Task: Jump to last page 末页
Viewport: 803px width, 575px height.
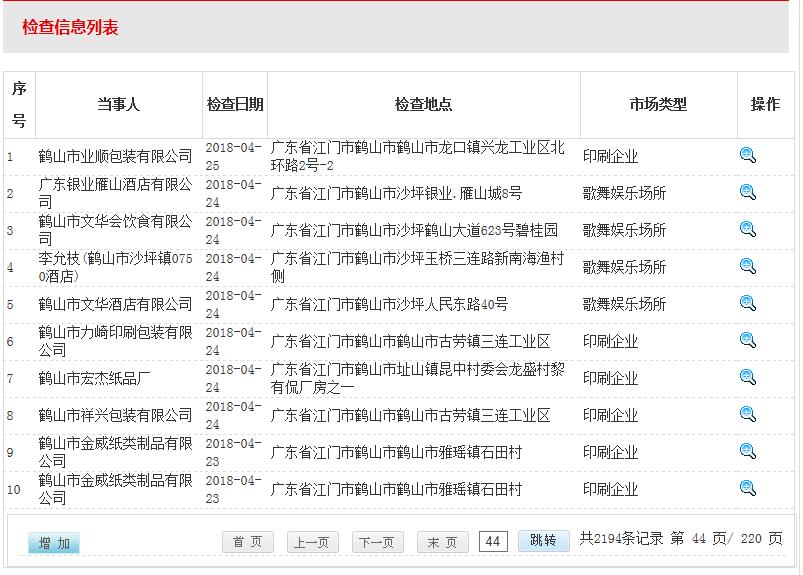Action: pyautogui.click(x=442, y=542)
